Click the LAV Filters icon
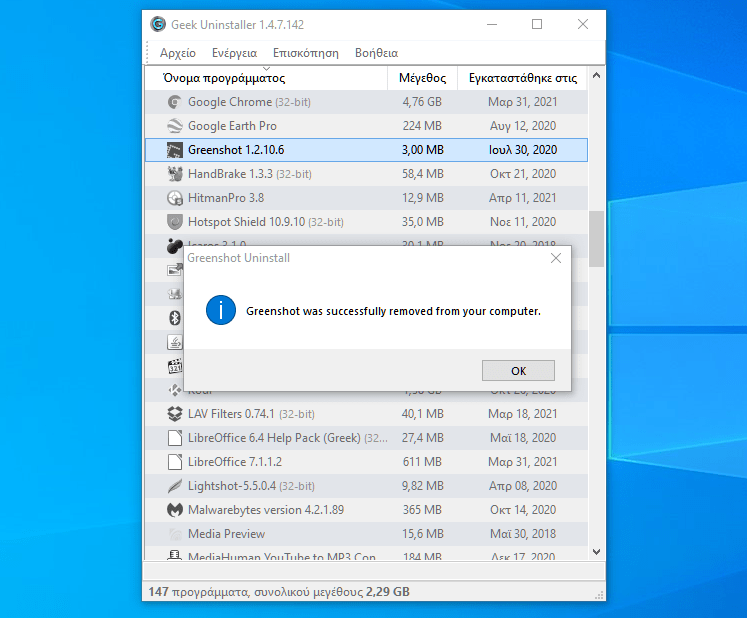Screen dimensions: 747x618 pyautogui.click(x=175, y=414)
